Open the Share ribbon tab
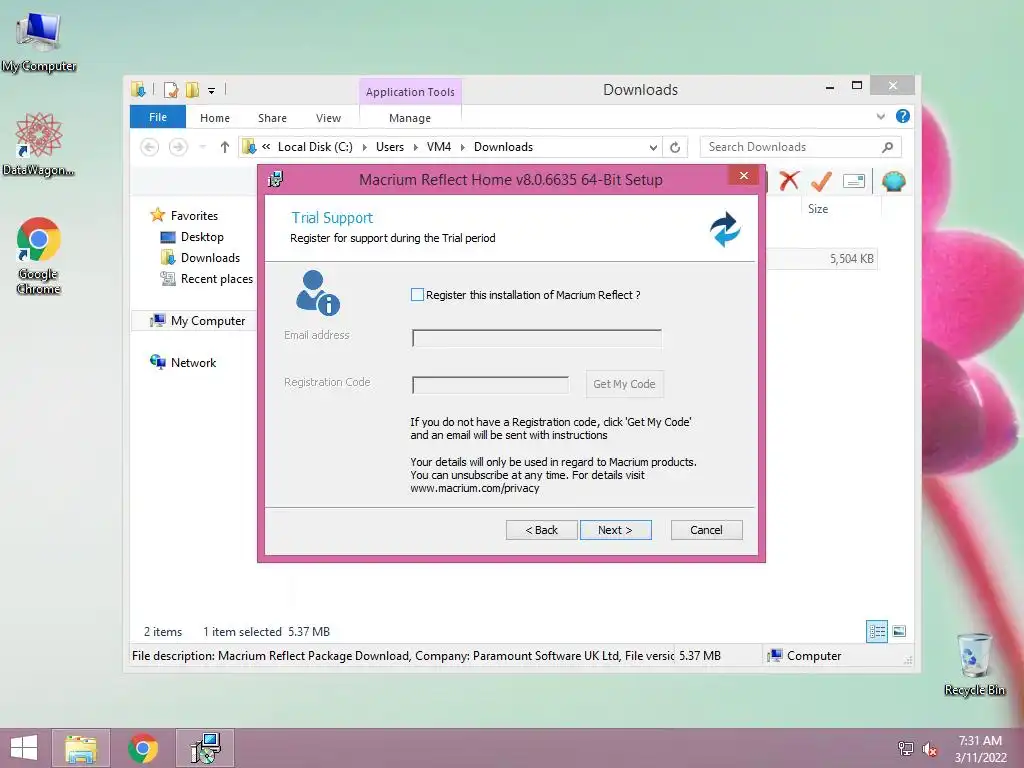The height and width of the screenshot is (768, 1024). (x=272, y=118)
